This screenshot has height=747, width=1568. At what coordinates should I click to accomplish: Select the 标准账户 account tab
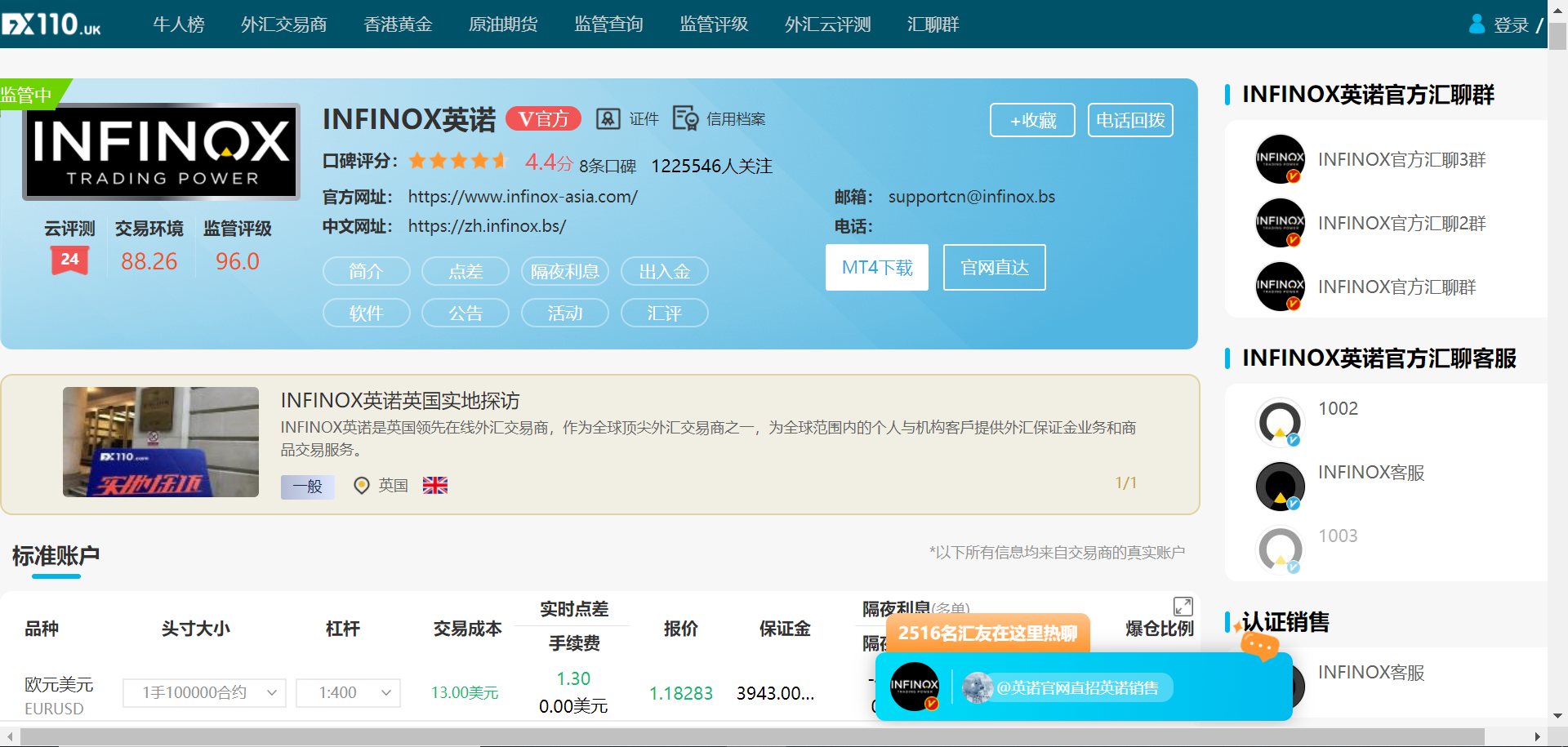(x=56, y=556)
